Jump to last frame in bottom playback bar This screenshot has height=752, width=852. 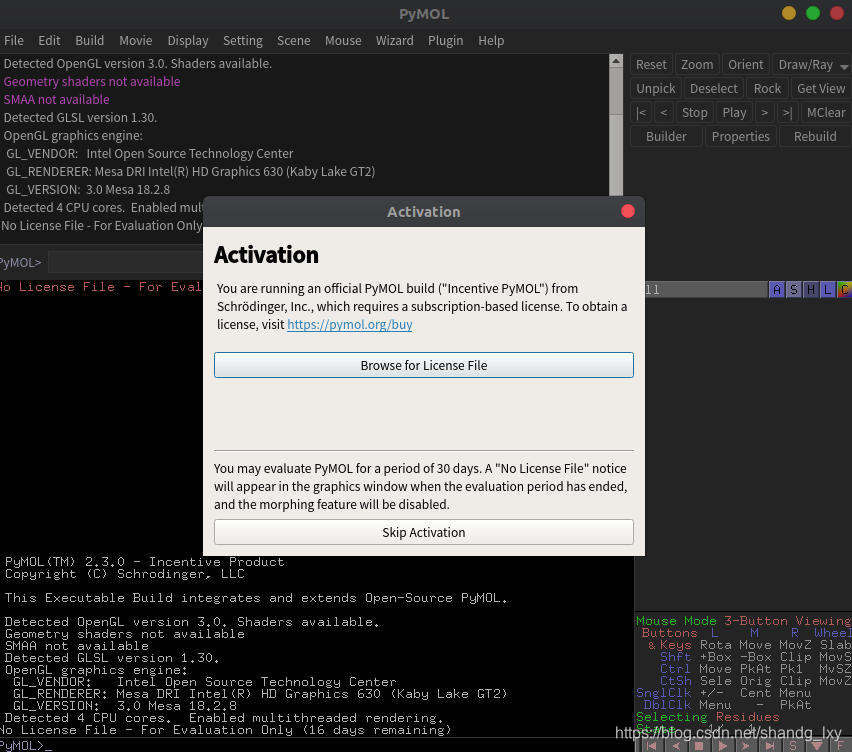769,746
